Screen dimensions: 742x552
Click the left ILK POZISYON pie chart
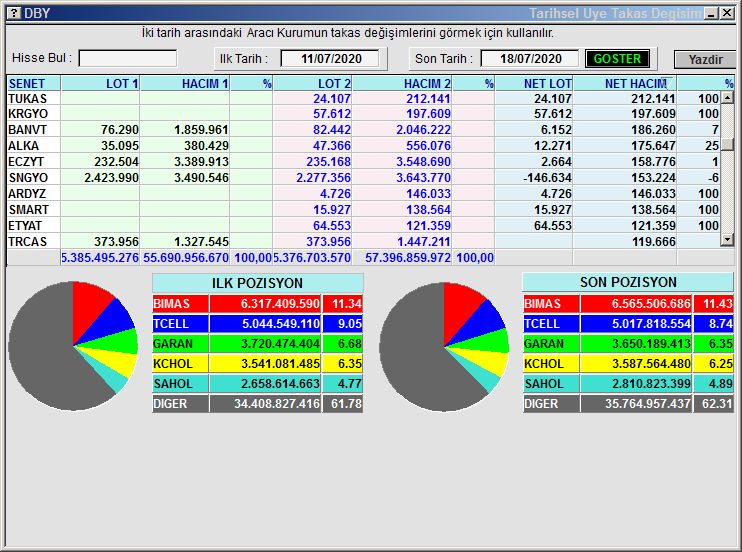tap(73, 346)
